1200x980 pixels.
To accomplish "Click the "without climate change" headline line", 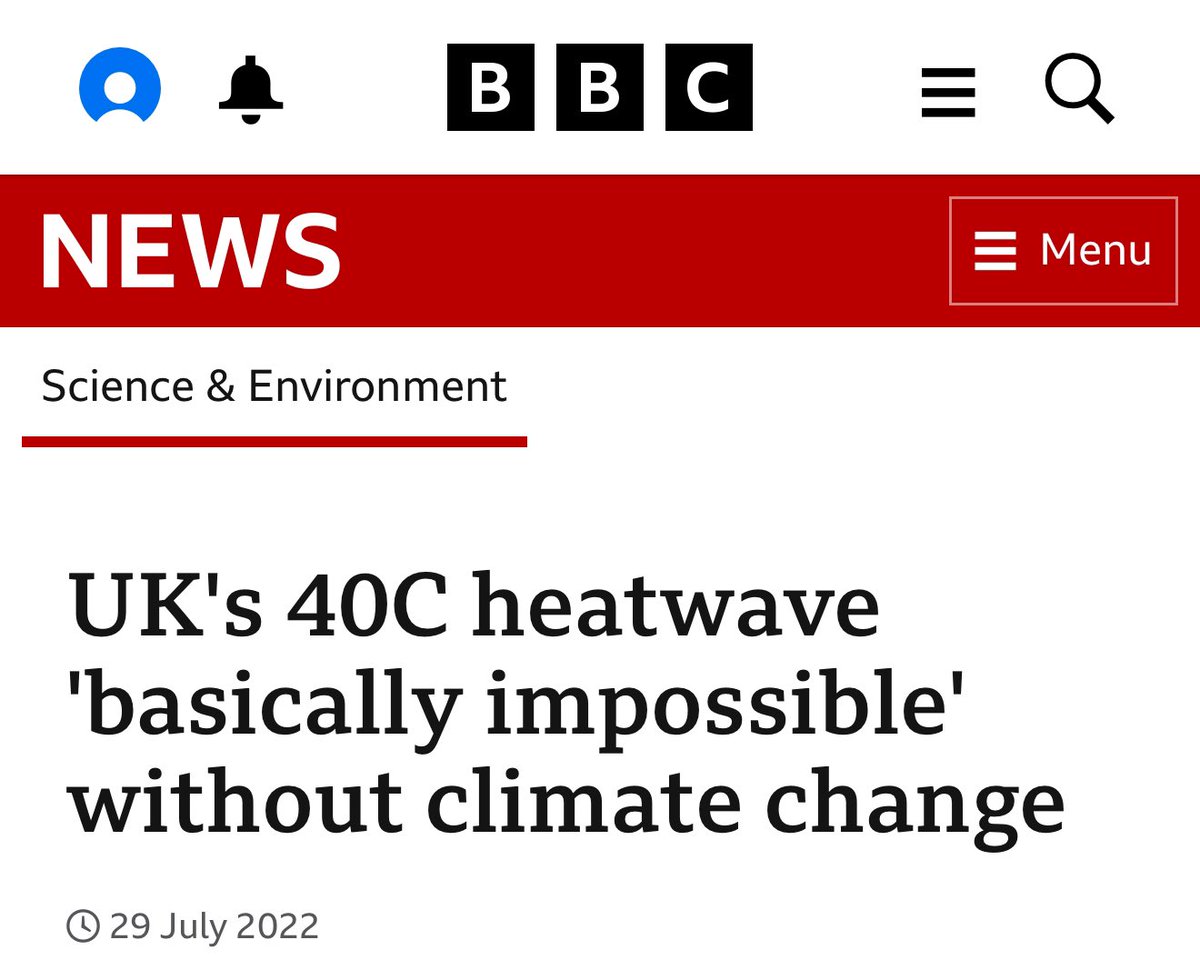I will (566, 803).
